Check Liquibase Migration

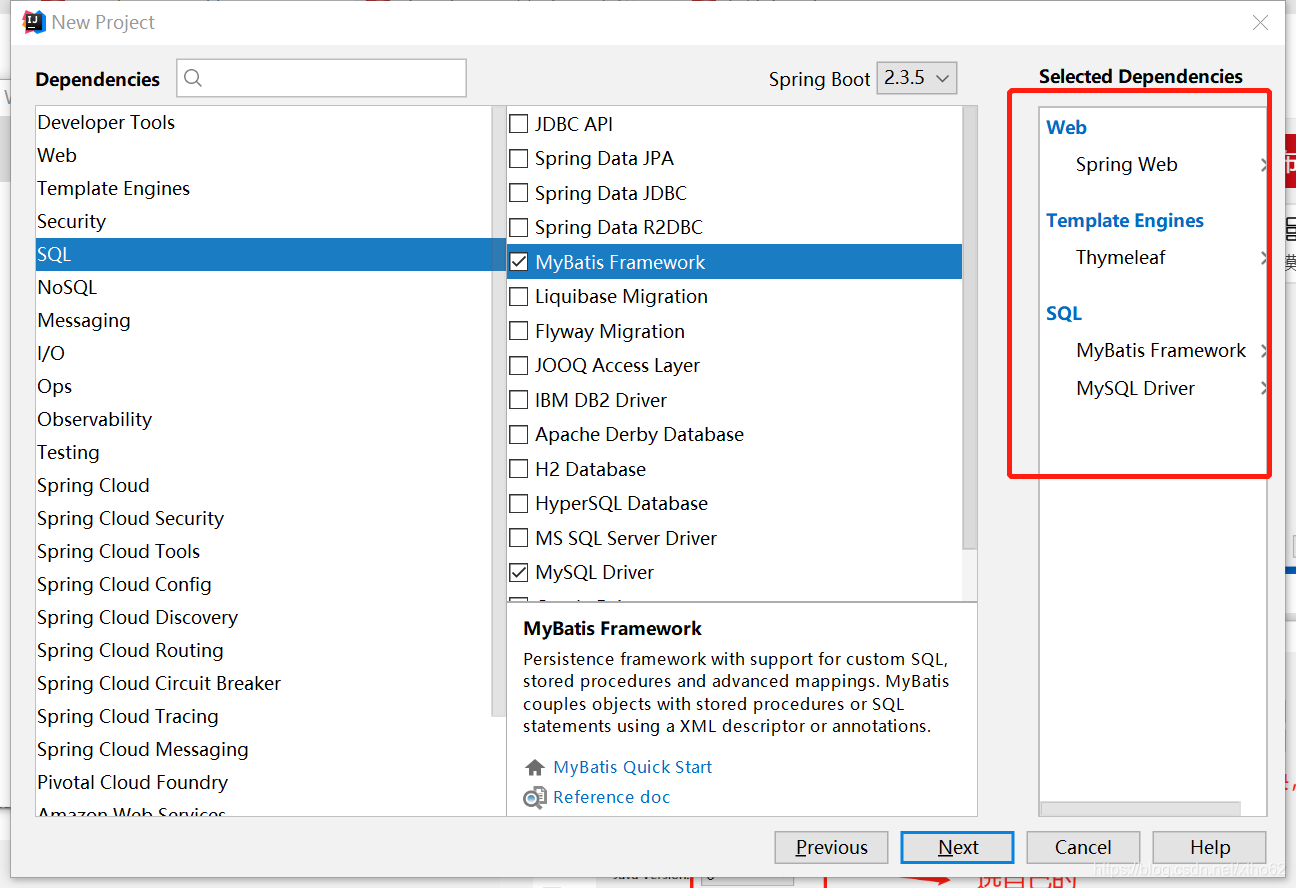(519, 296)
